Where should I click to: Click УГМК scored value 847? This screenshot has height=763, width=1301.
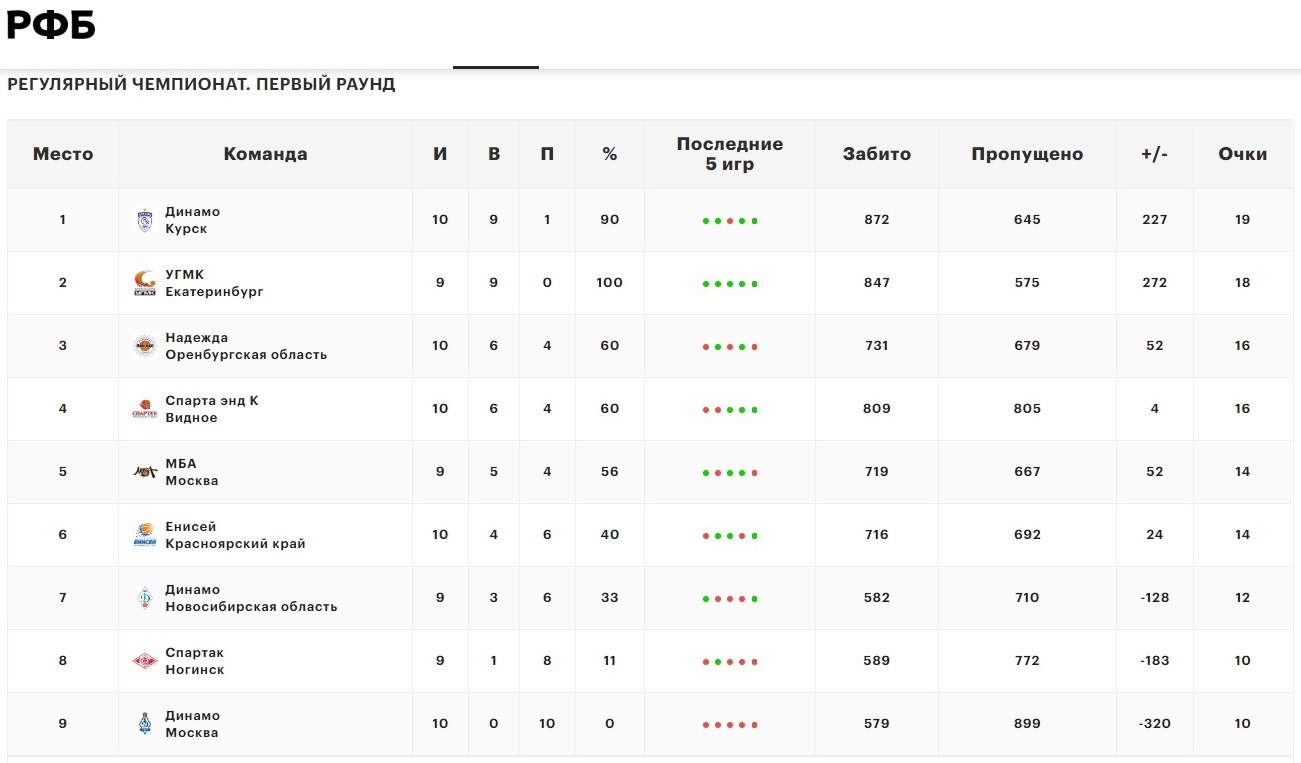pyautogui.click(x=877, y=283)
